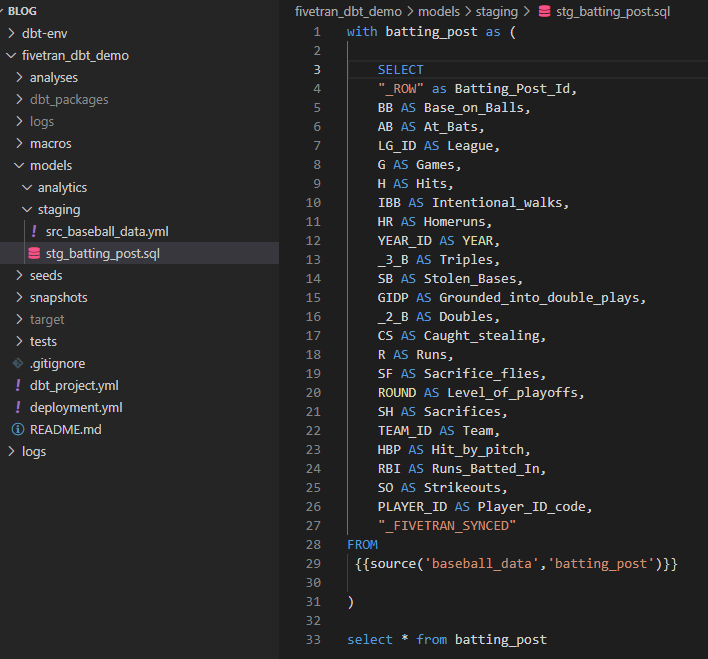Click the closing parenthesis on line 31
The image size is (708, 659).
[350, 602]
